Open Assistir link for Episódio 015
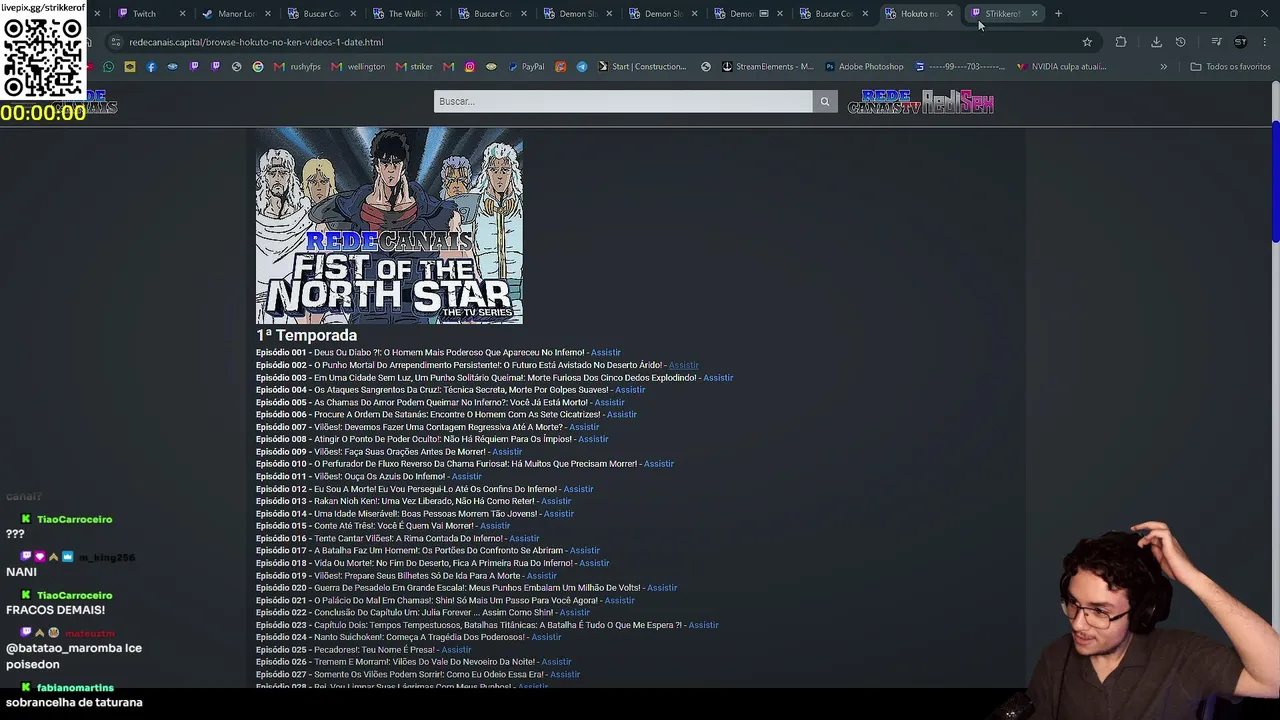This screenshot has height=720, width=1280. pyautogui.click(x=495, y=526)
